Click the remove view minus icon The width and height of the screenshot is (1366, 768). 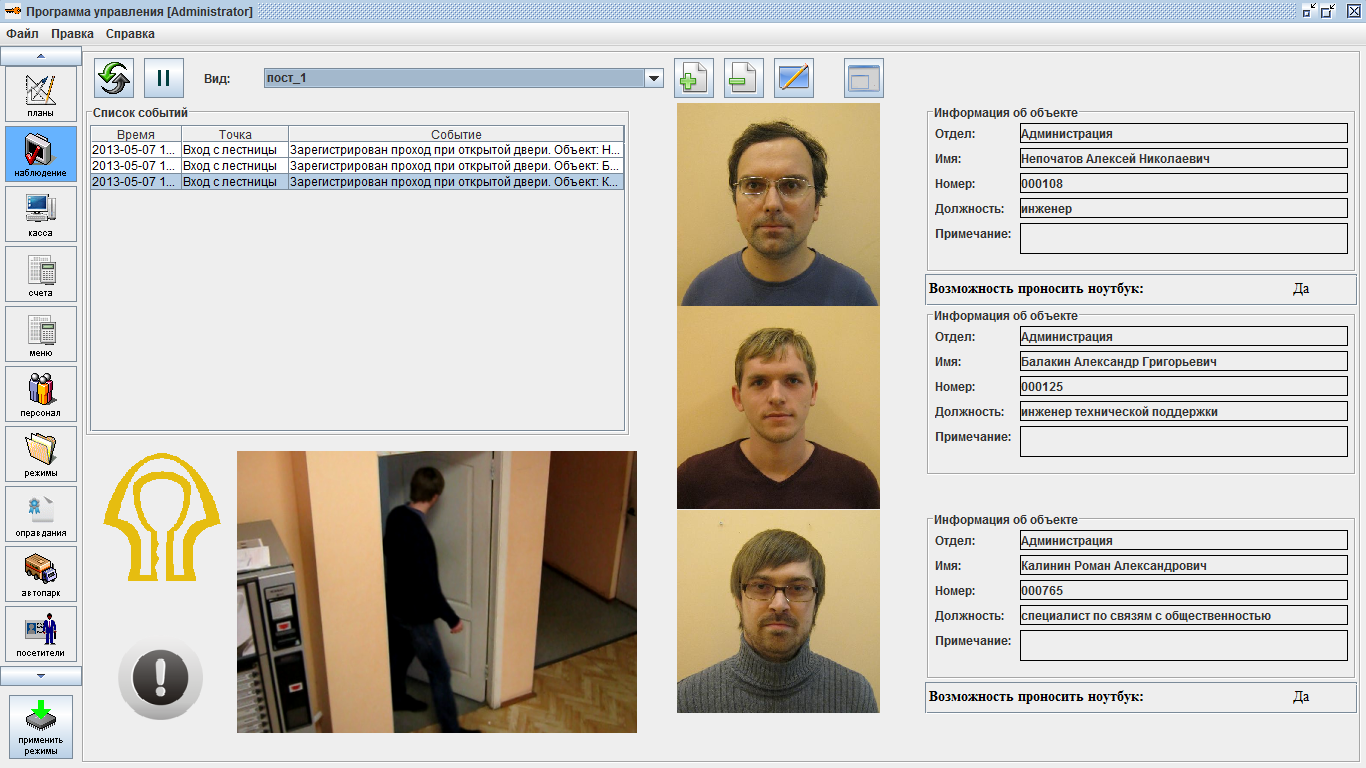tap(744, 78)
